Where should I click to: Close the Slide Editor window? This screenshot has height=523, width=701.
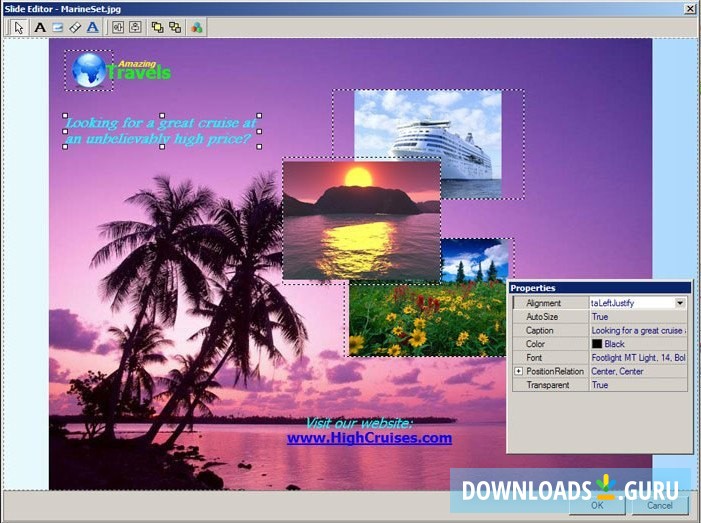pyautogui.click(x=690, y=9)
